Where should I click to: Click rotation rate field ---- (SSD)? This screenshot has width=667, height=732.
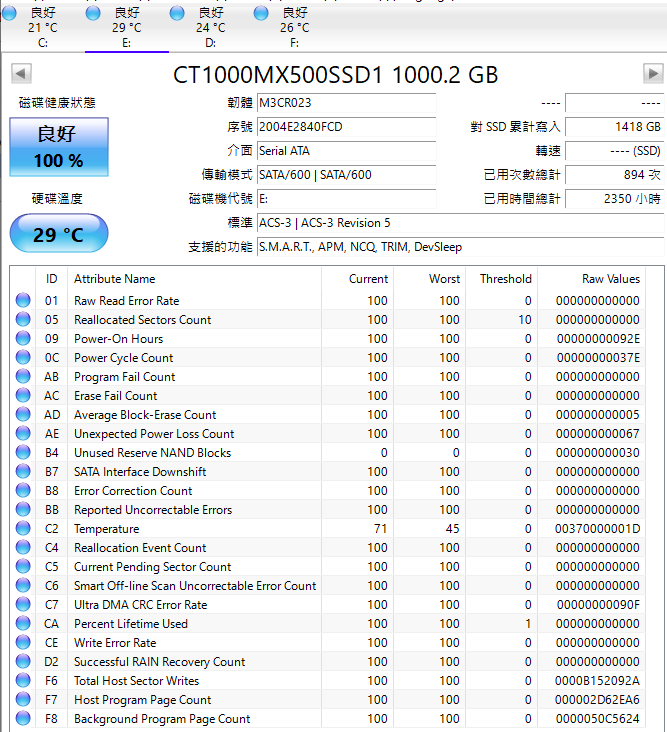(x=614, y=151)
